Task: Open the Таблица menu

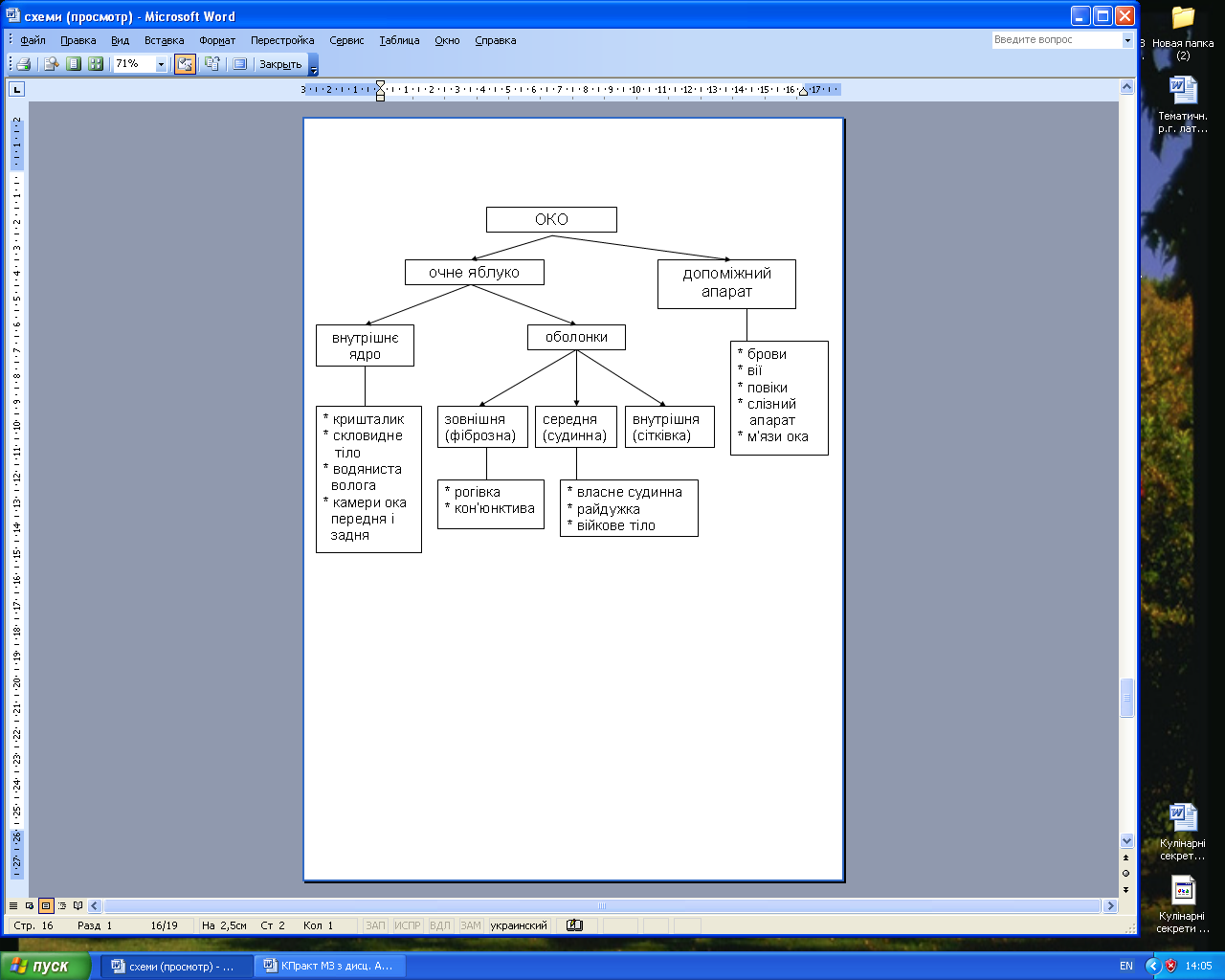Action: tap(399, 40)
